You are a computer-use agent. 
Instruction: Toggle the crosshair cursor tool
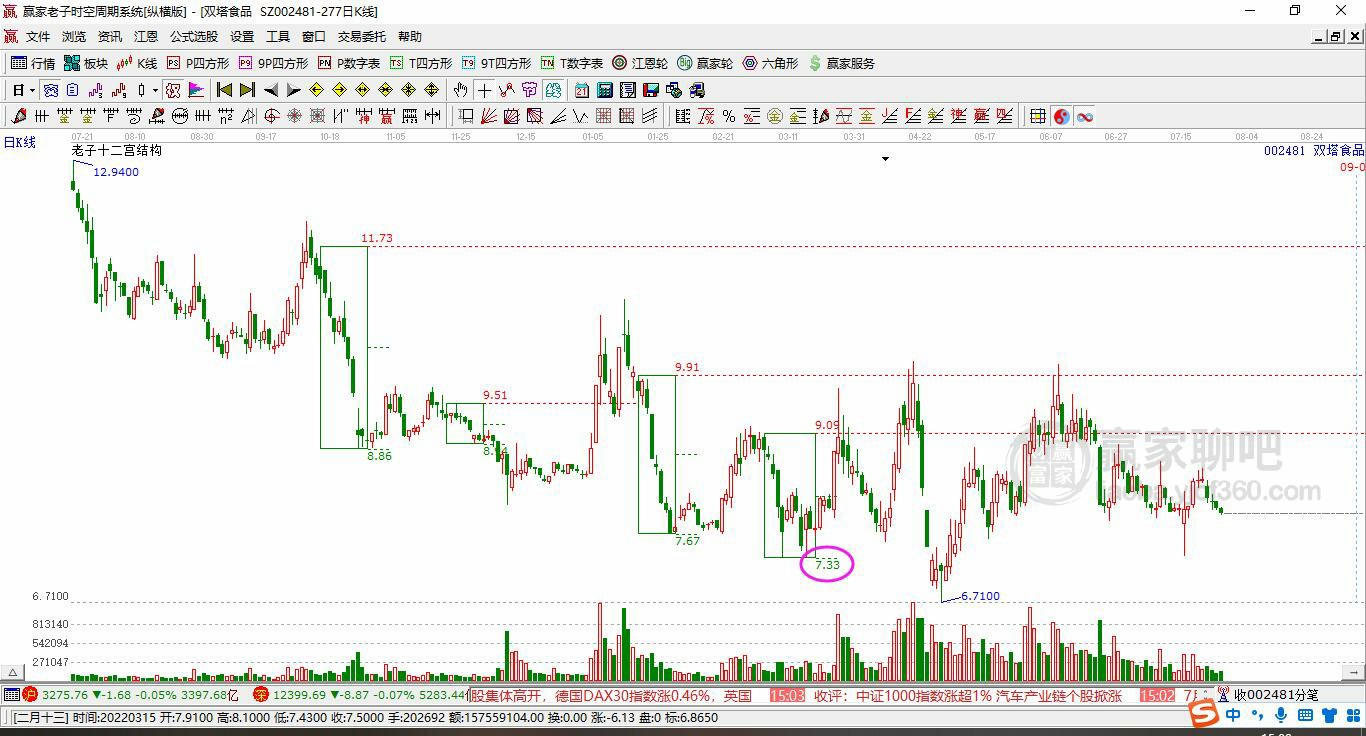[484, 90]
